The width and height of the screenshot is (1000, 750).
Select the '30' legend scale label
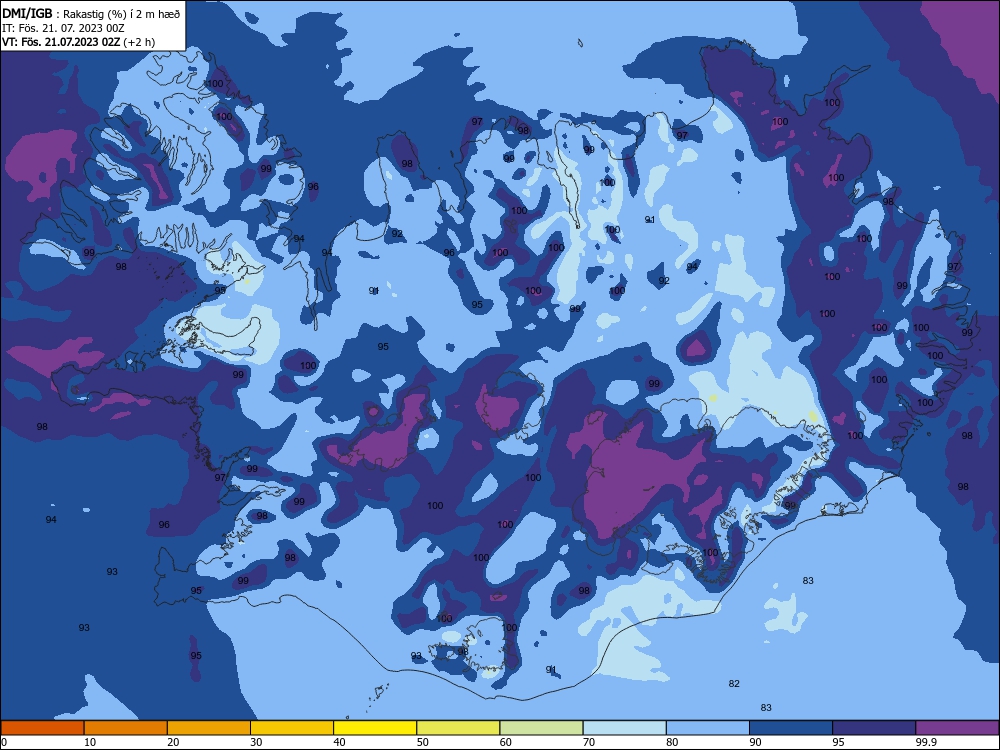(x=256, y=742)
